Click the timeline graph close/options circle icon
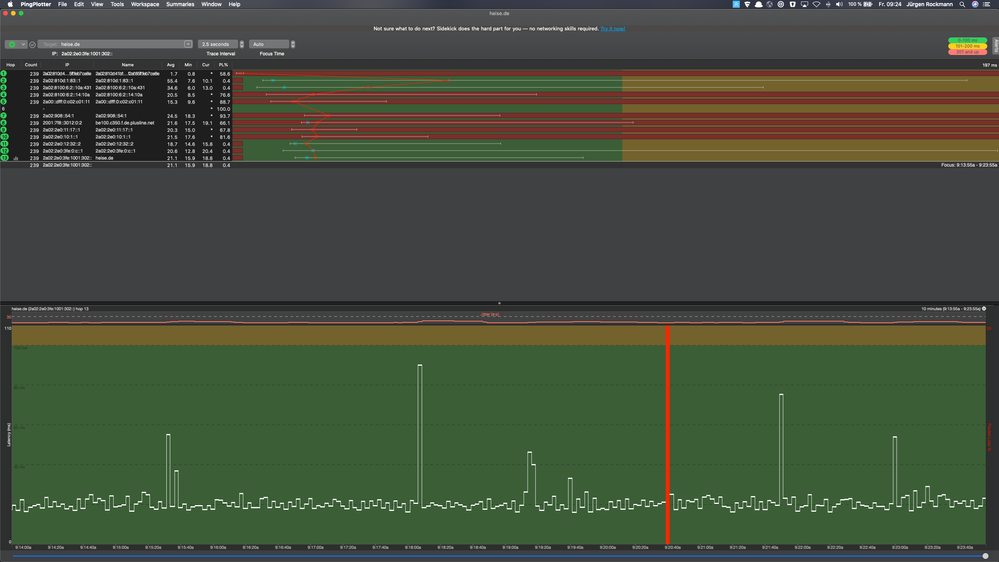The image size is (999, 562). (x=984, y=309)
